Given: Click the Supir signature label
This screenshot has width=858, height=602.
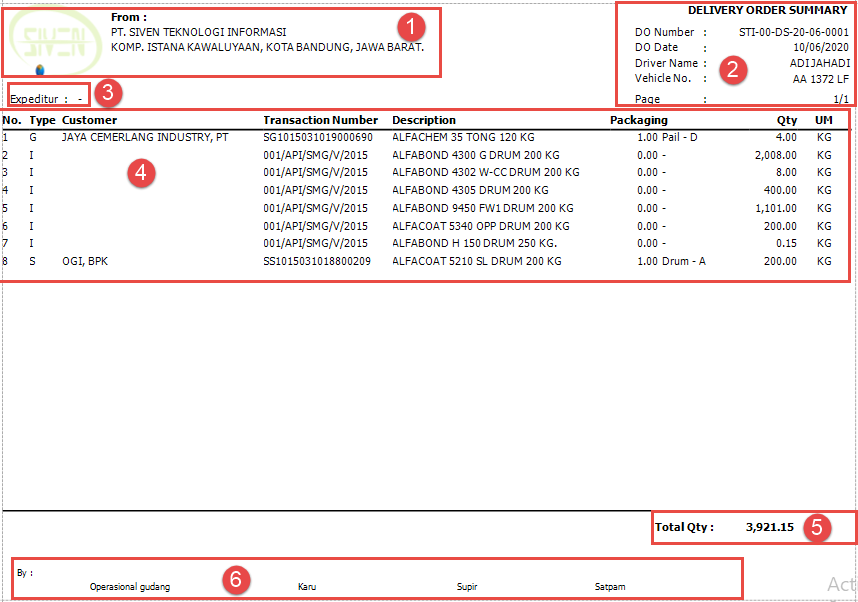Looking at the screenshot, I should click(x=467, y=587).
